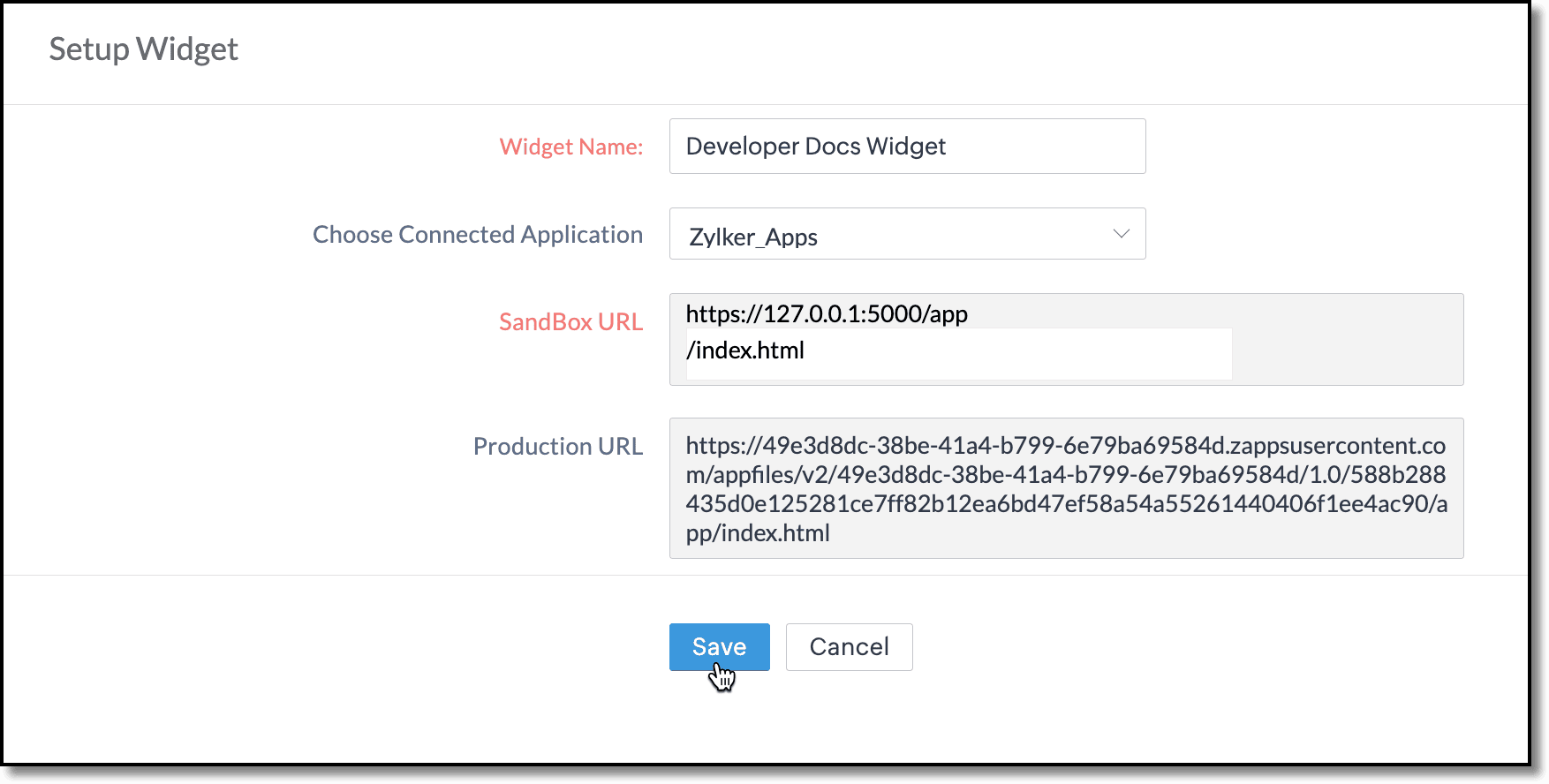Screen dimensions: 1549x784
Task: Click into the /index.html path input
Action: 958,352
